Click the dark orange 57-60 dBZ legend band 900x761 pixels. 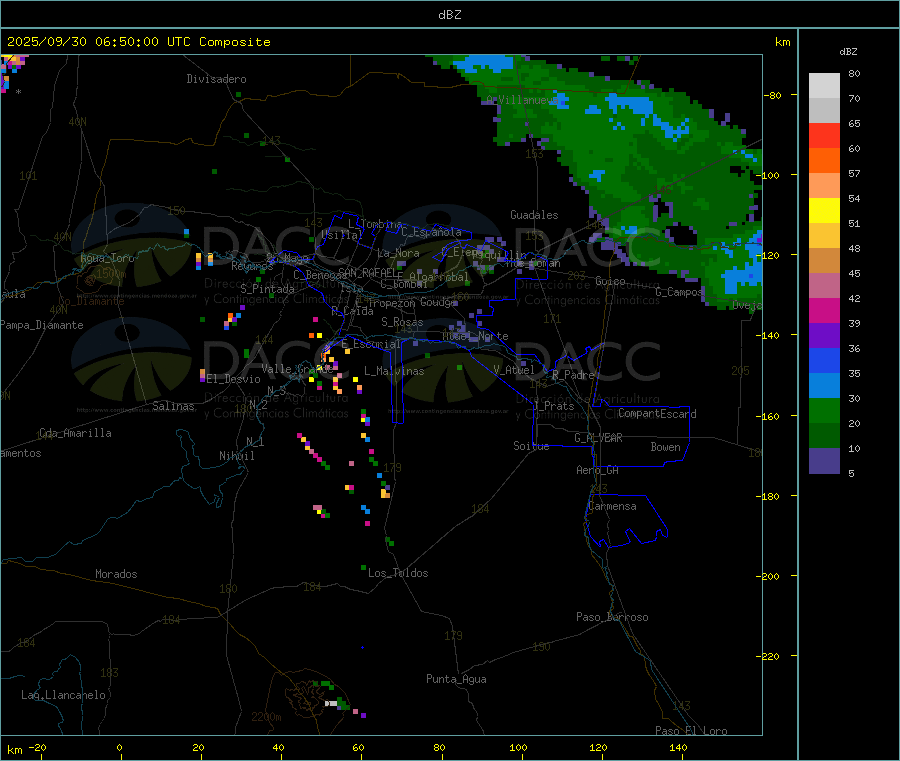824,161
